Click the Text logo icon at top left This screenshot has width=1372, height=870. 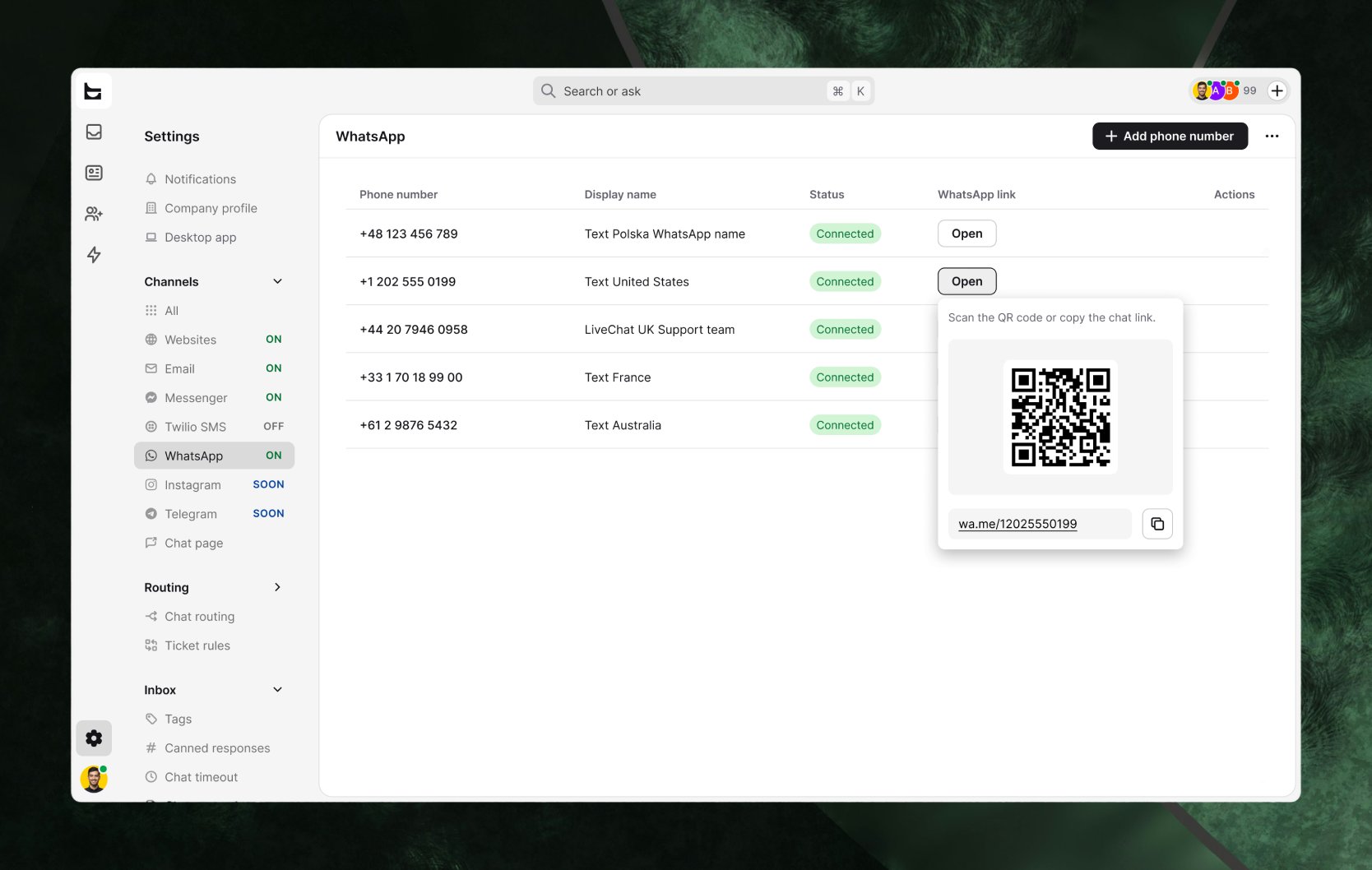[94, 91]
